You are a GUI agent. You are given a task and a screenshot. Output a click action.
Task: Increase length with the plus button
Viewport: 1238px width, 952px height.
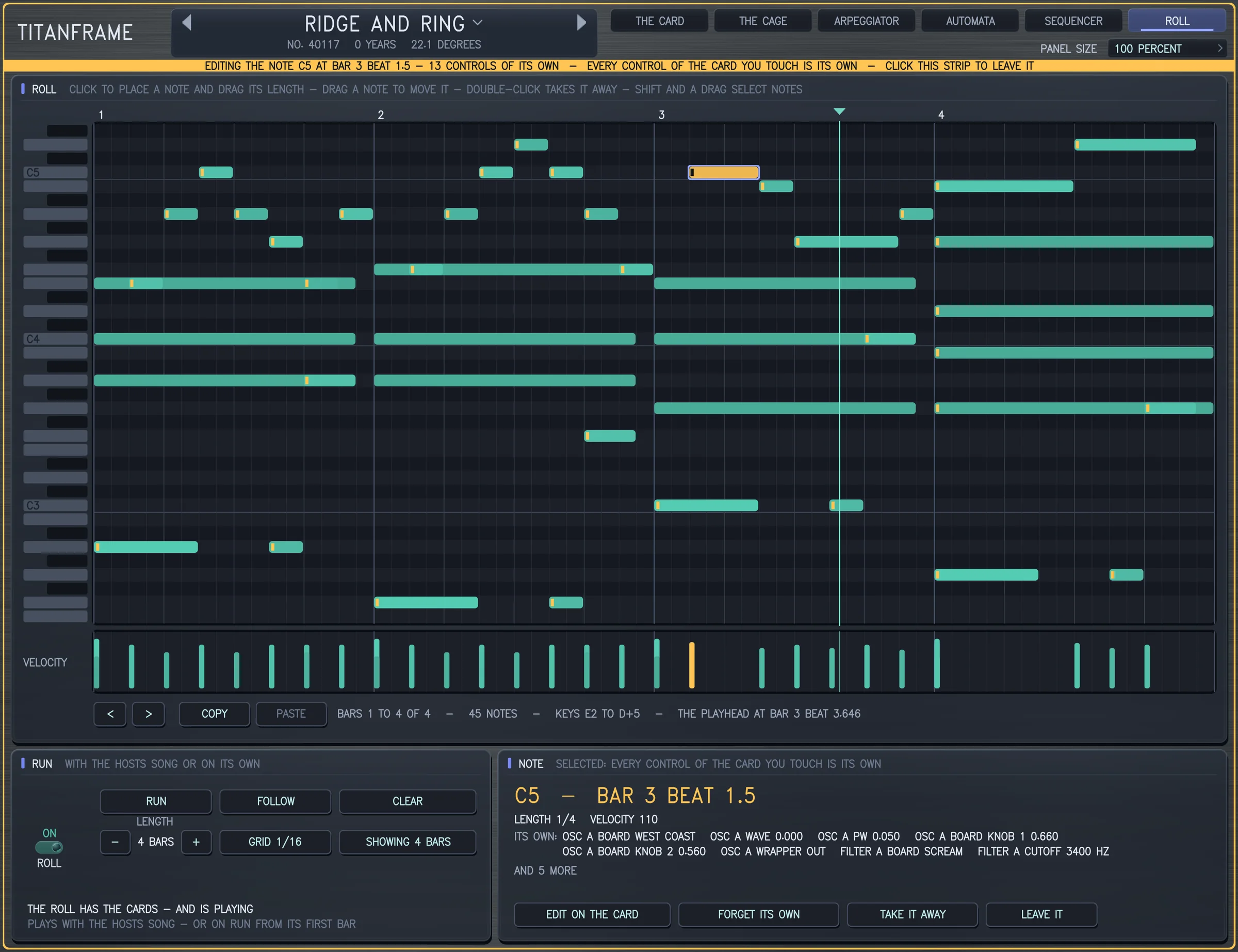point(196,842)
